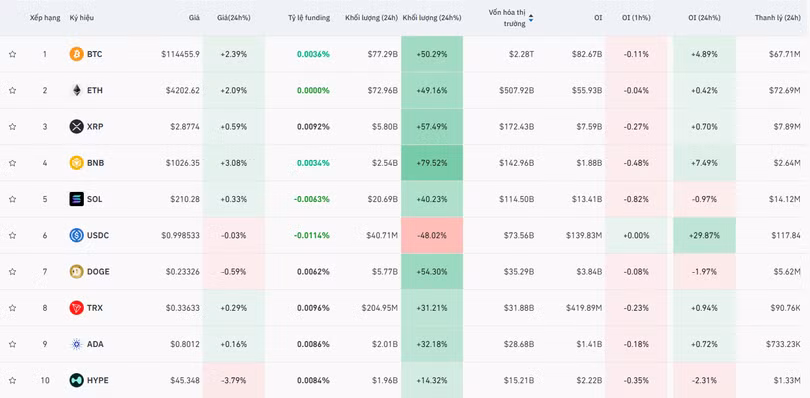Click BNB volume change +79.52% cell
The width and height of the screenshot is (810, 398).
pyautogui.click(x=432, y=163)
